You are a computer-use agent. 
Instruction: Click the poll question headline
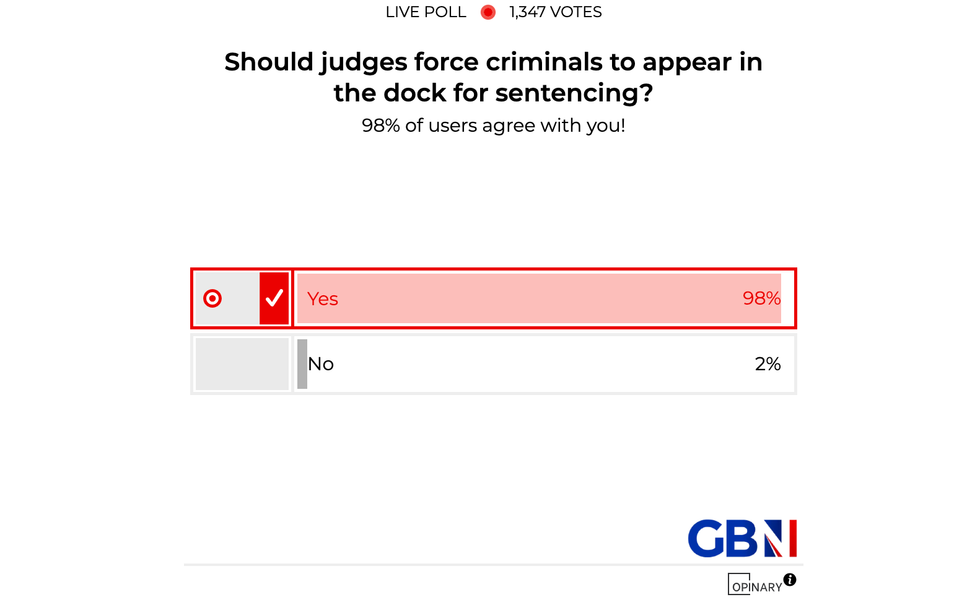(493, 77)
